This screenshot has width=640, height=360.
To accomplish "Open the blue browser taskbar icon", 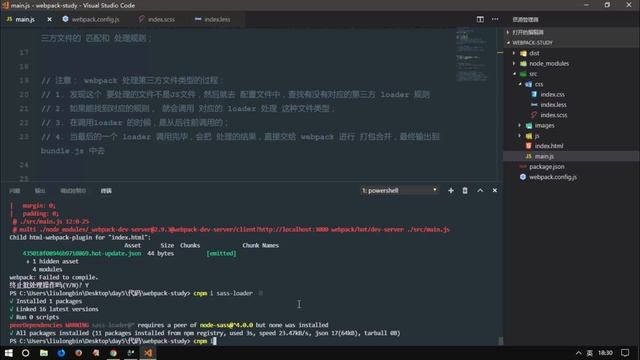I will tap(61, 353).
